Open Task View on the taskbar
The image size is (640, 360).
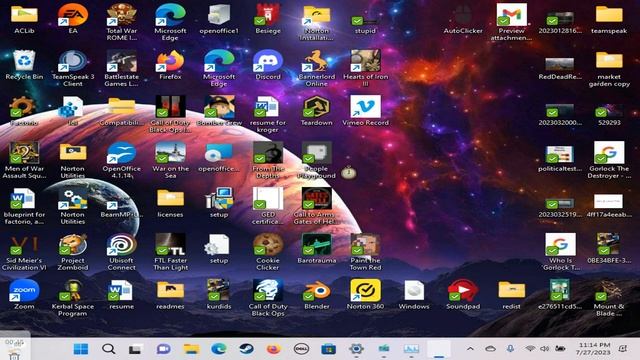pyautogui.click(x=136, y=349)
